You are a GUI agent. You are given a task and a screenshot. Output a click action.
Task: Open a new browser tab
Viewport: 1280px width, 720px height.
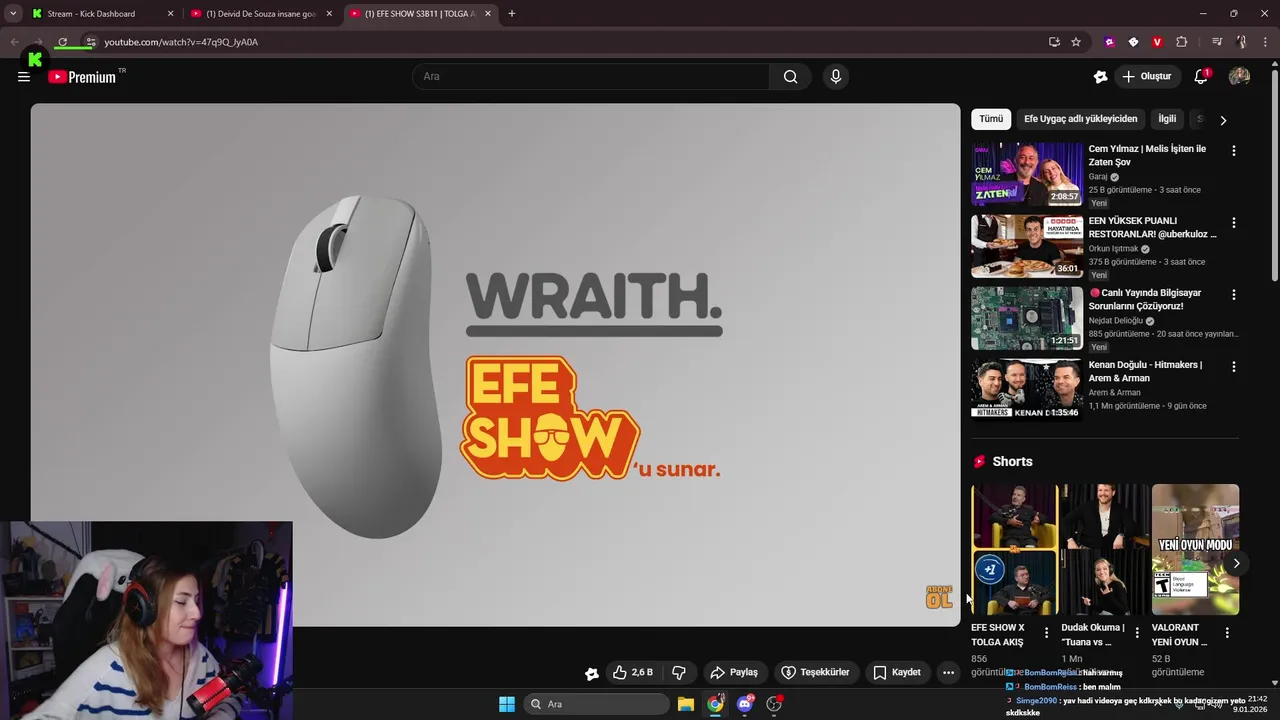[x=512, y=14]
